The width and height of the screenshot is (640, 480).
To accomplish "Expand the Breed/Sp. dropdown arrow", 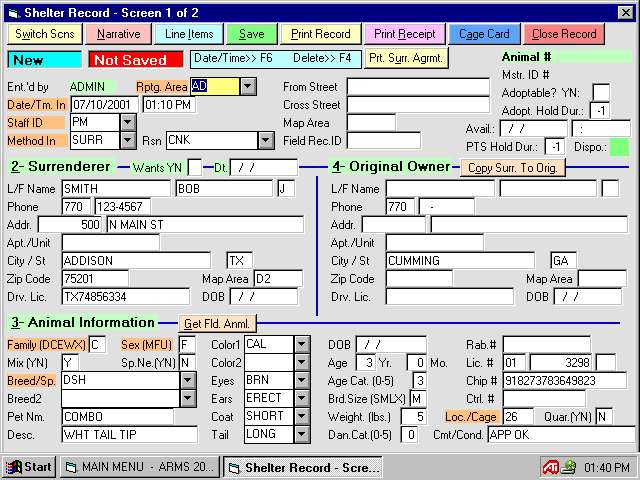I will pos(188,380).
